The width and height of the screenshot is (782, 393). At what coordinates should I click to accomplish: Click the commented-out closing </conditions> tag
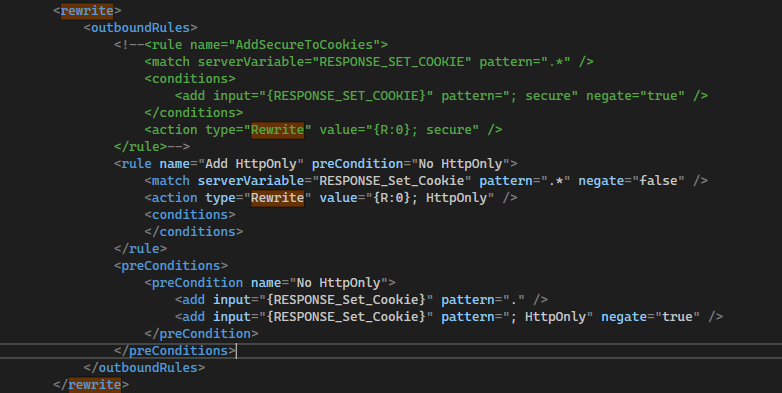click(194, 112)
